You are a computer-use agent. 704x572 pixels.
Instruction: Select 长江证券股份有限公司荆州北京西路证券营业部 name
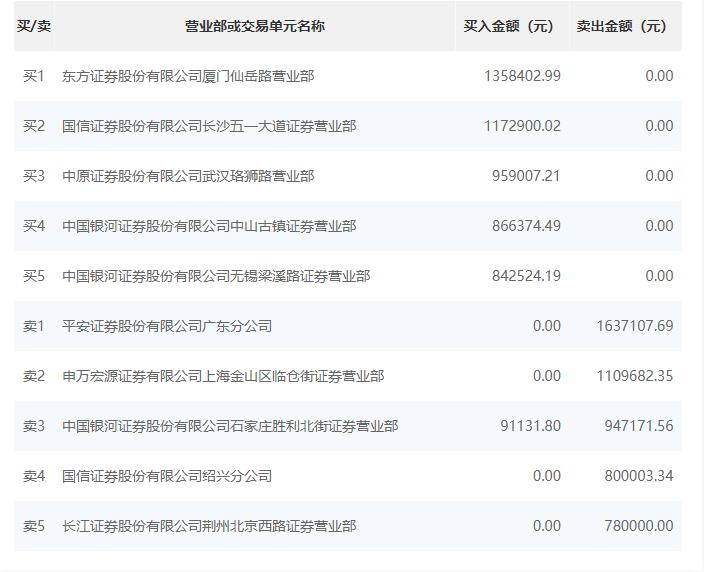(209, 525)
